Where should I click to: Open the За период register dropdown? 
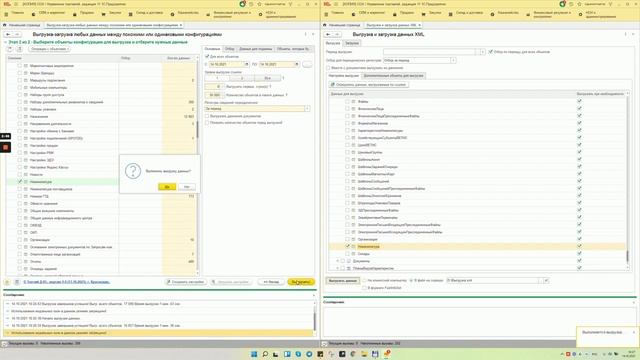coord(307,109)
